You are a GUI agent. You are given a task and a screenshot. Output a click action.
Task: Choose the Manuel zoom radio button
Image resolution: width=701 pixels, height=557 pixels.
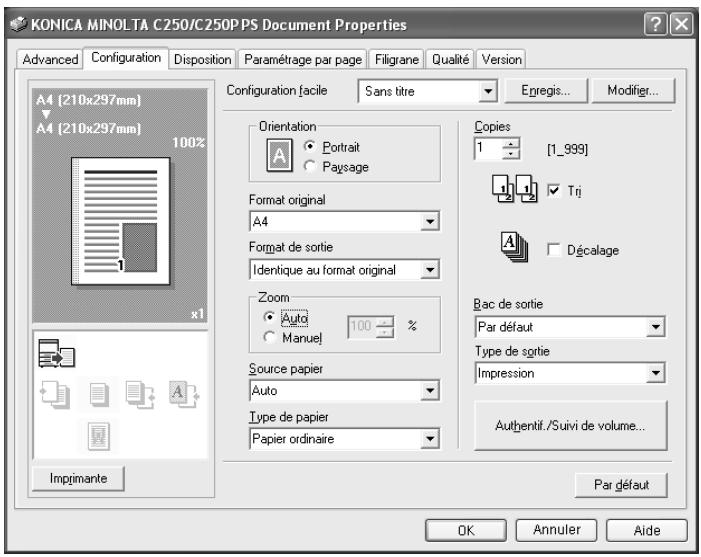[x=269, y=337]
